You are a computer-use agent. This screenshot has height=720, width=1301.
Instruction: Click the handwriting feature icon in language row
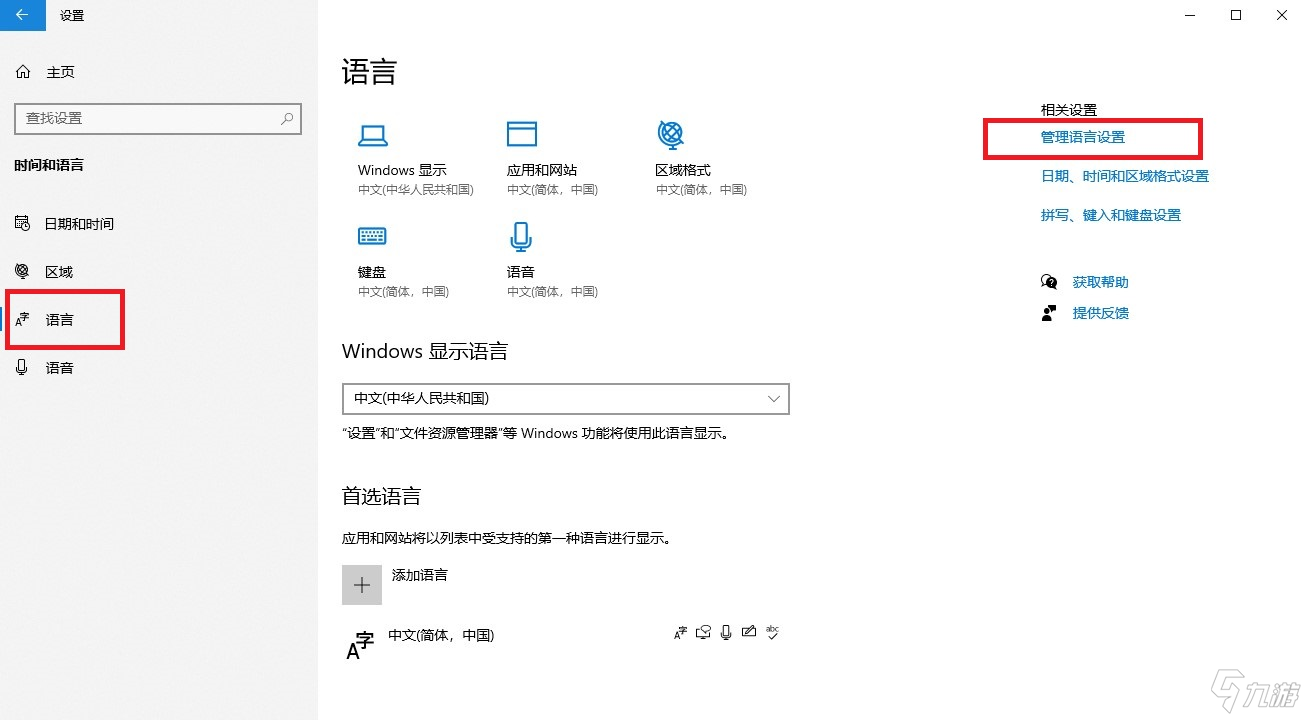point(749,632)
